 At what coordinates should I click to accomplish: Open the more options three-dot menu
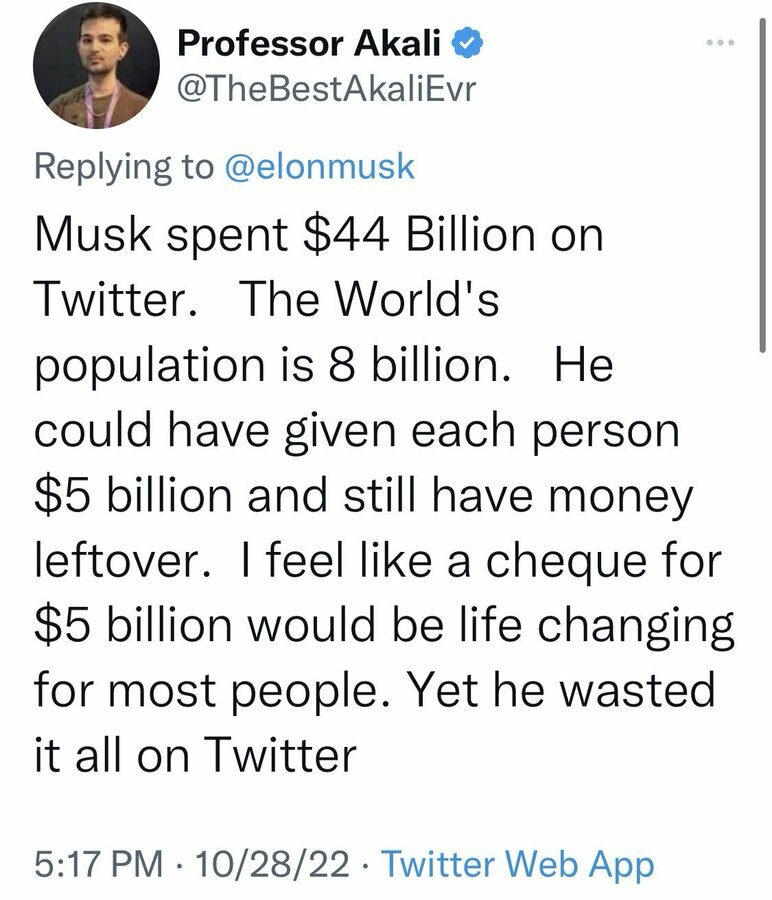point(718,44)
